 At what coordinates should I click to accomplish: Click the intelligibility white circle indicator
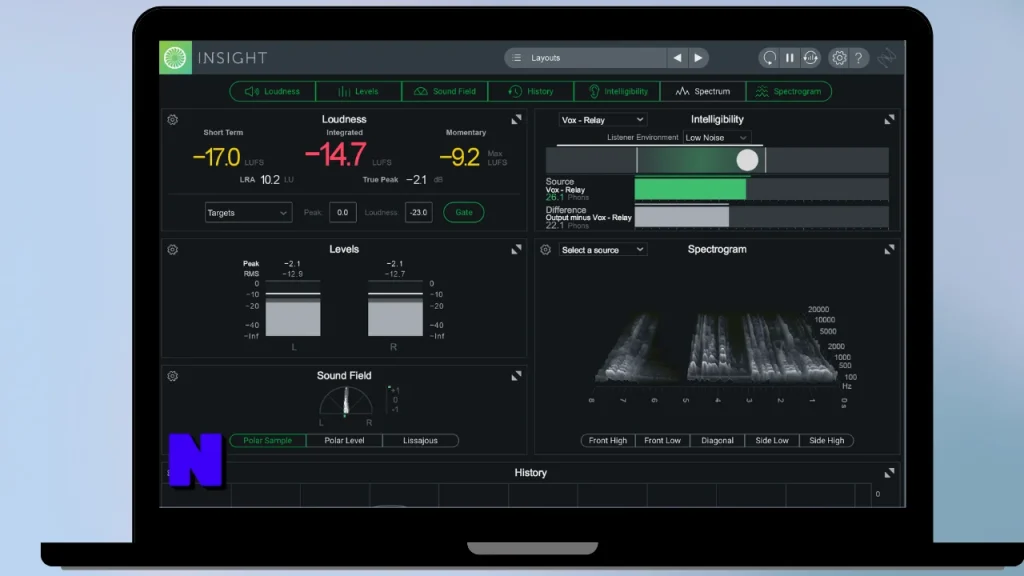pyautogui.click(x=747, y=160)
